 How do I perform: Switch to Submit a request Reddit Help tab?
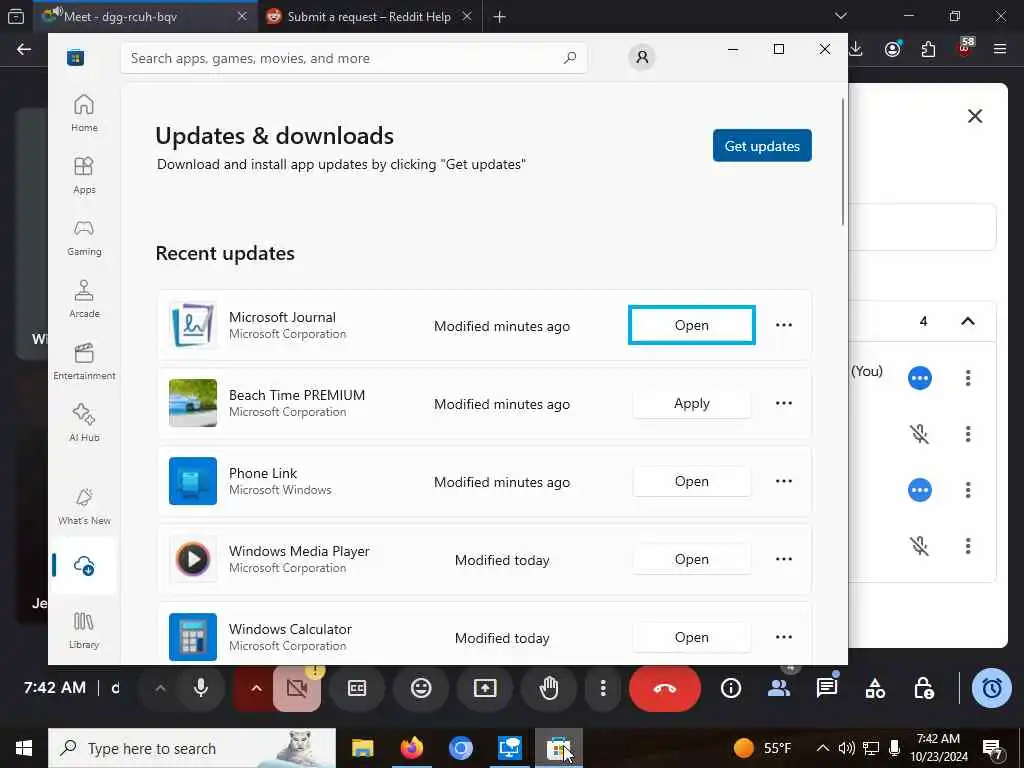[x=369, y=16]
